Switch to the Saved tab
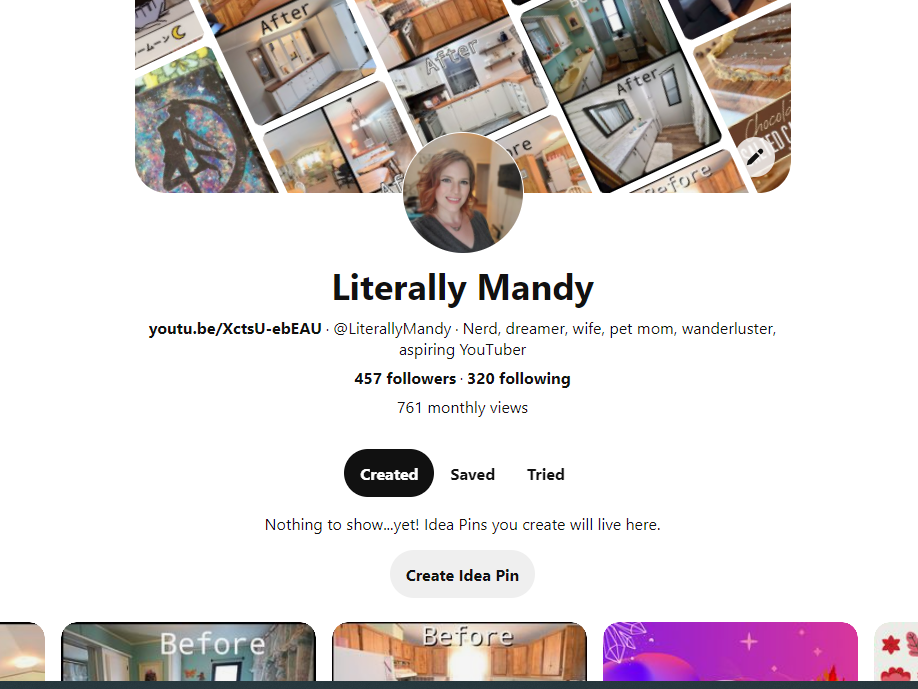This screenshot has width=918, height=689. click(472, 474)
